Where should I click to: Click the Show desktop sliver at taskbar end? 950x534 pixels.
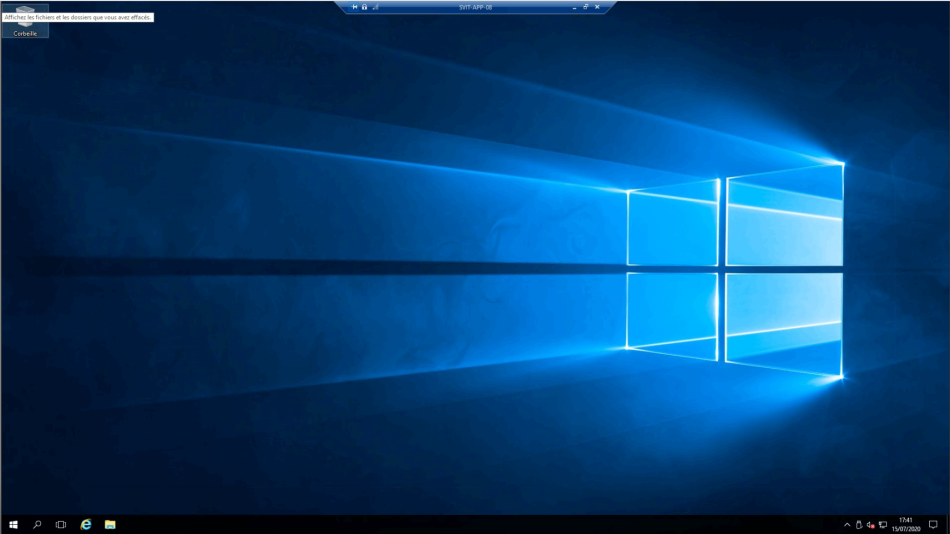tap(948, 524)
